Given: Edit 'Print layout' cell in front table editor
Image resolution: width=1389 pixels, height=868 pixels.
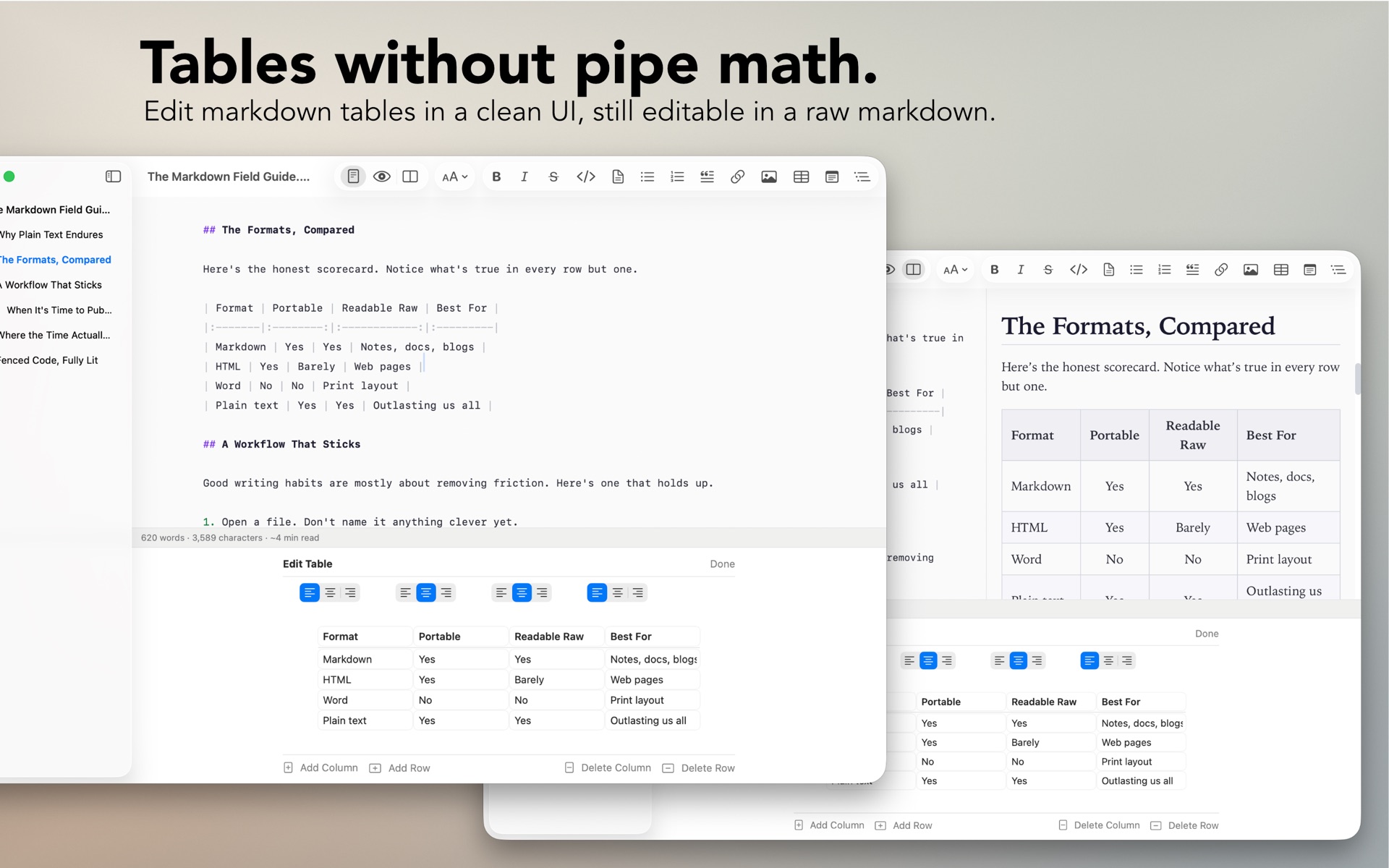Looking at the screenshot, I should (653, 700).
